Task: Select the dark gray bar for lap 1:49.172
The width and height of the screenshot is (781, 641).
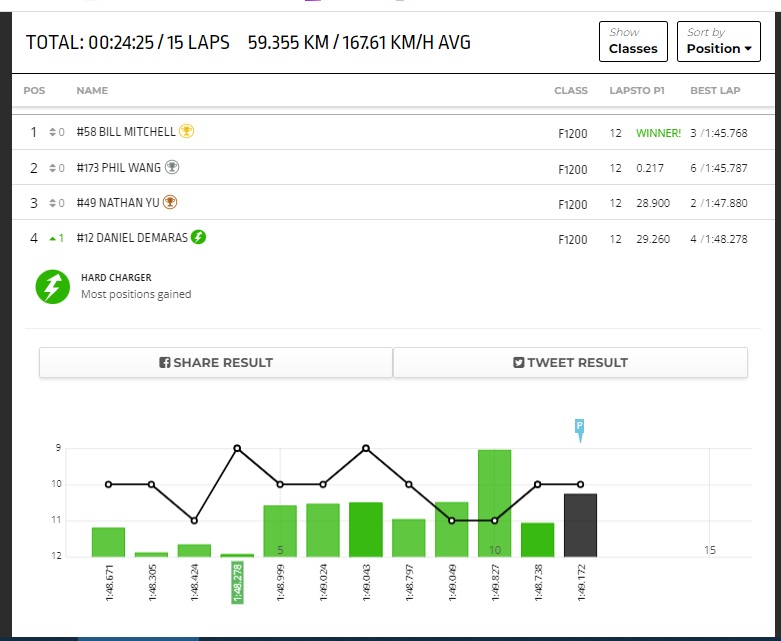Action: tap(580, 525)
